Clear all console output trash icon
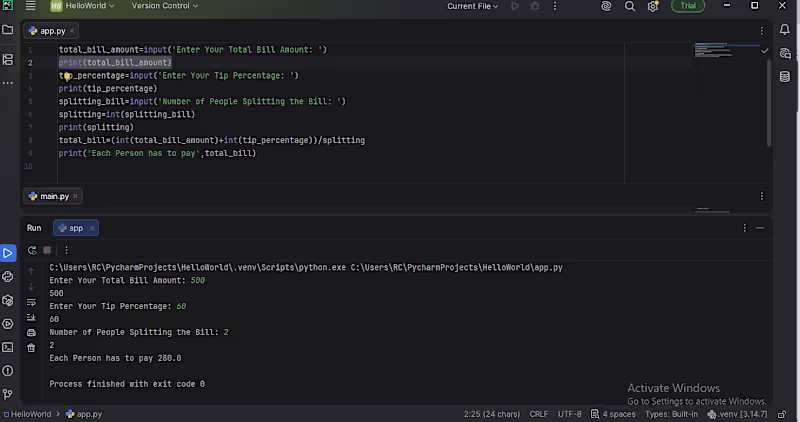Viewport: 800px width, 422px height. click(x=31, y=348)
